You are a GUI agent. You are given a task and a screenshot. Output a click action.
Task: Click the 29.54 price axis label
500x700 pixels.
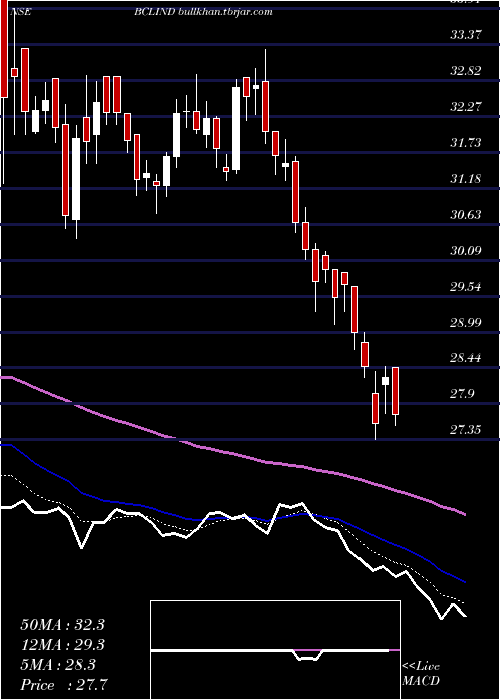click(x=466, y=286)
